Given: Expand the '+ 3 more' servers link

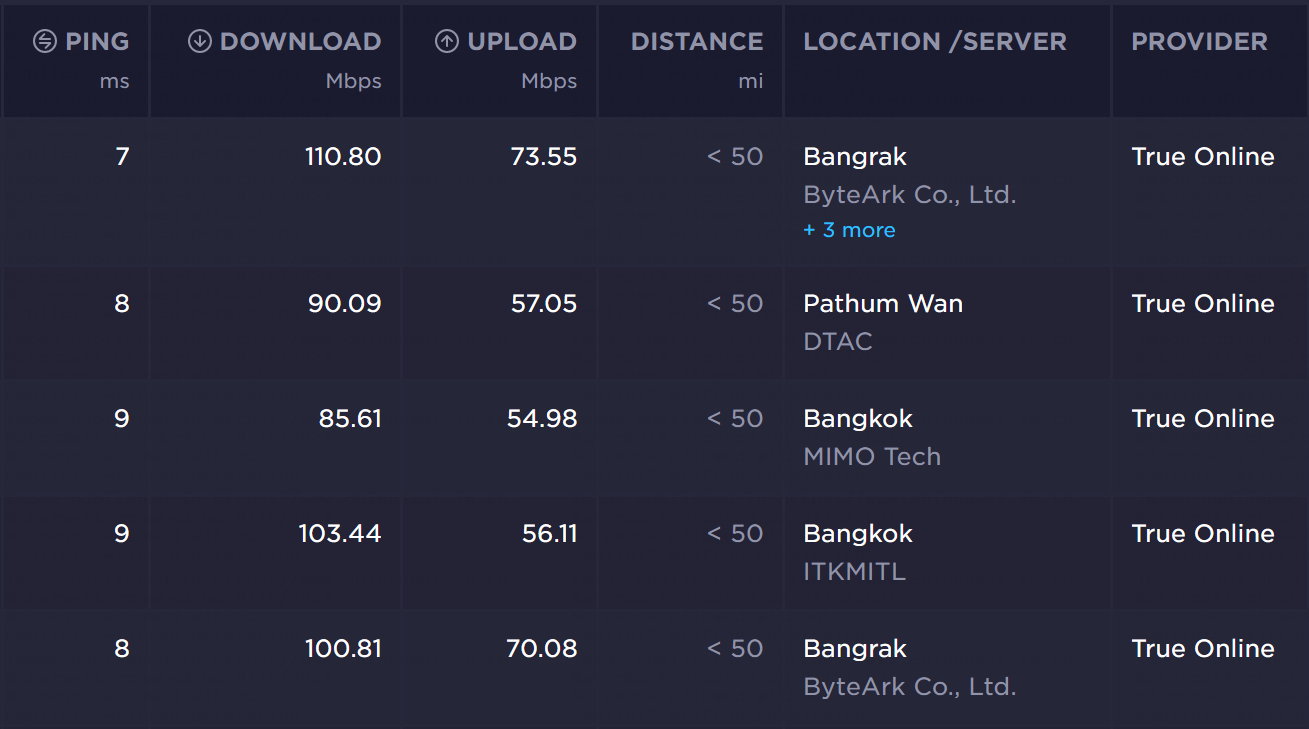Looking at the screenshot, I should pyautogui.click(x=849, y=230).
